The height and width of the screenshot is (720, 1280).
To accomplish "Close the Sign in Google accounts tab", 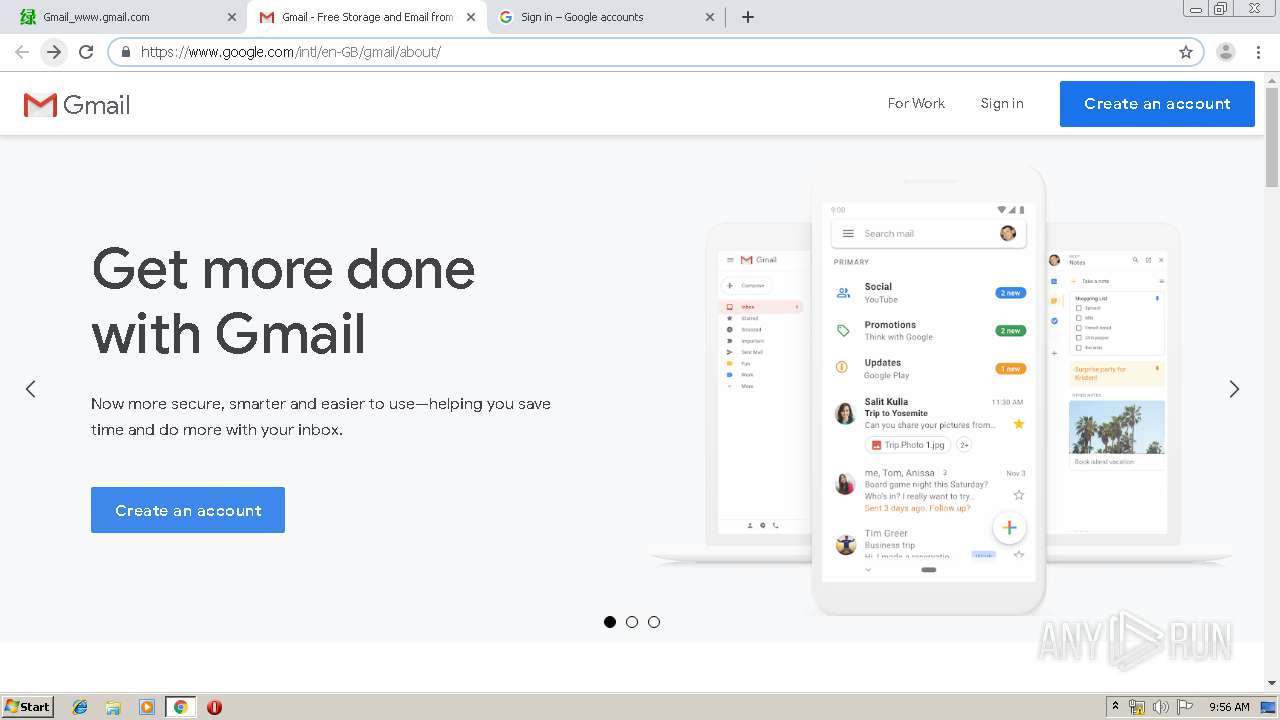I will tap(710, 17).
